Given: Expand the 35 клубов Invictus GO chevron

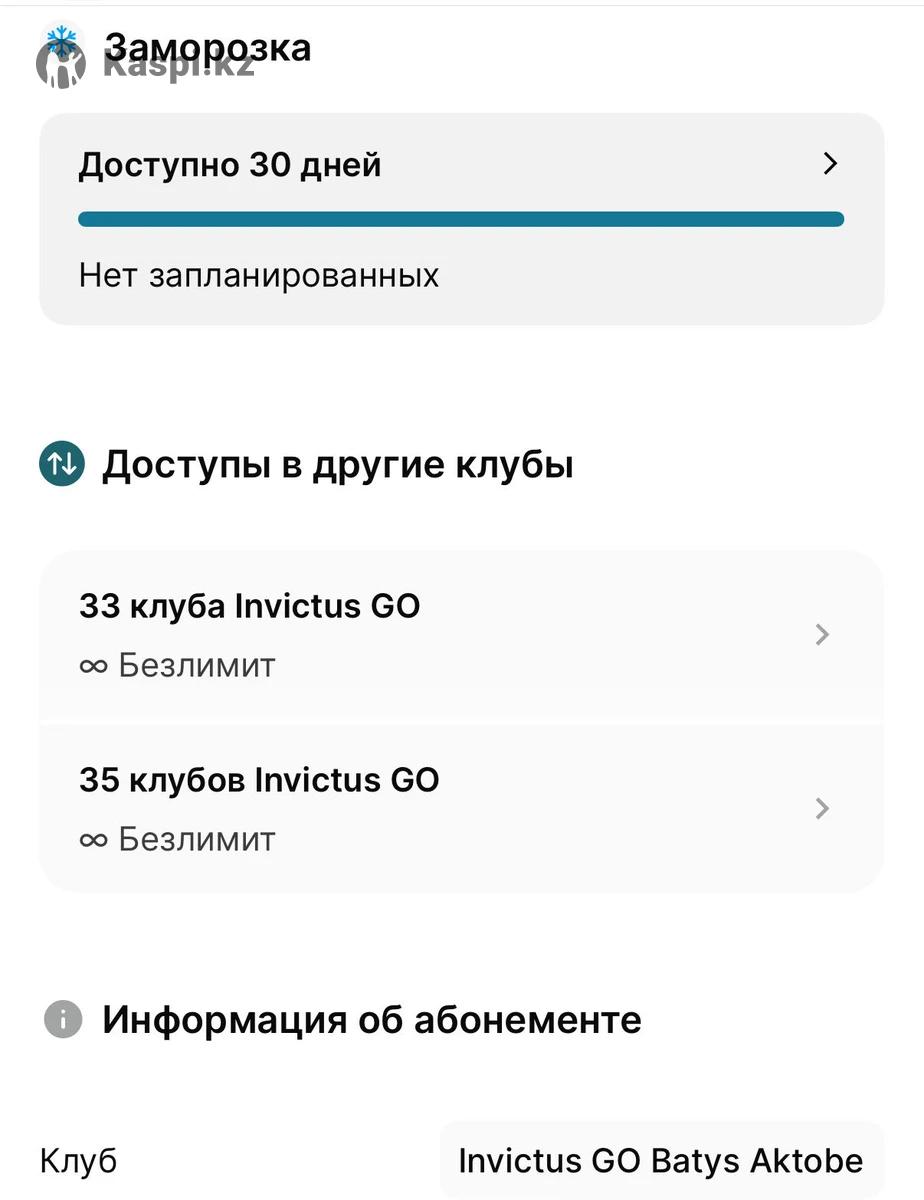Looking at the screenshot, I should pos(822,808).
